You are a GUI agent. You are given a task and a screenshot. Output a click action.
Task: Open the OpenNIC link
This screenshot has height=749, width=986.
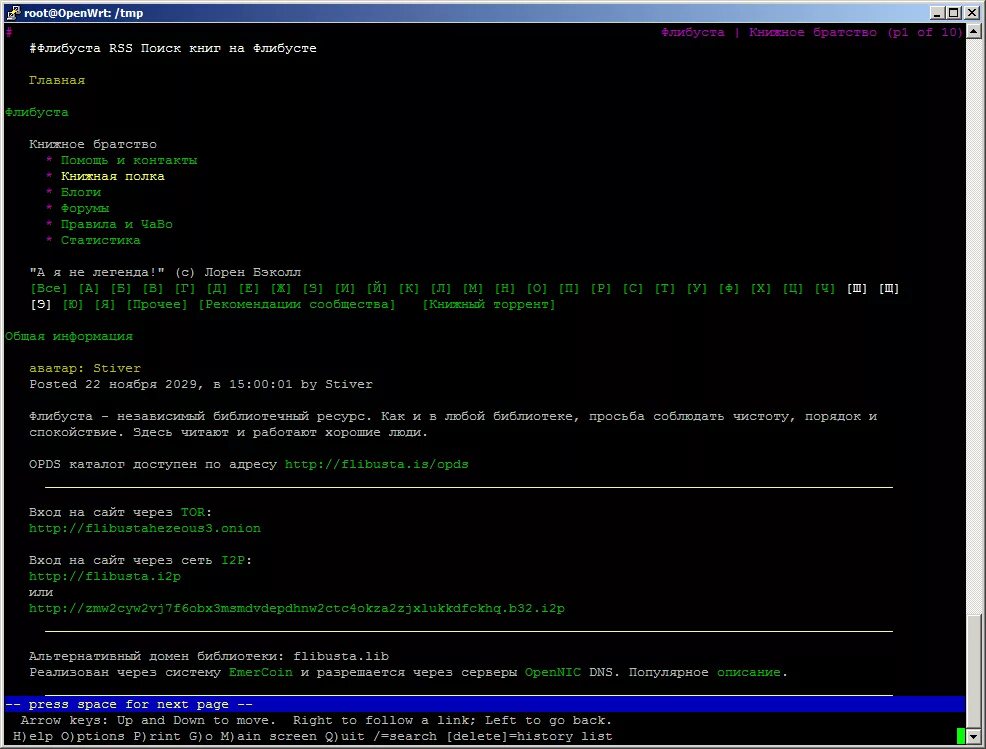553,672
